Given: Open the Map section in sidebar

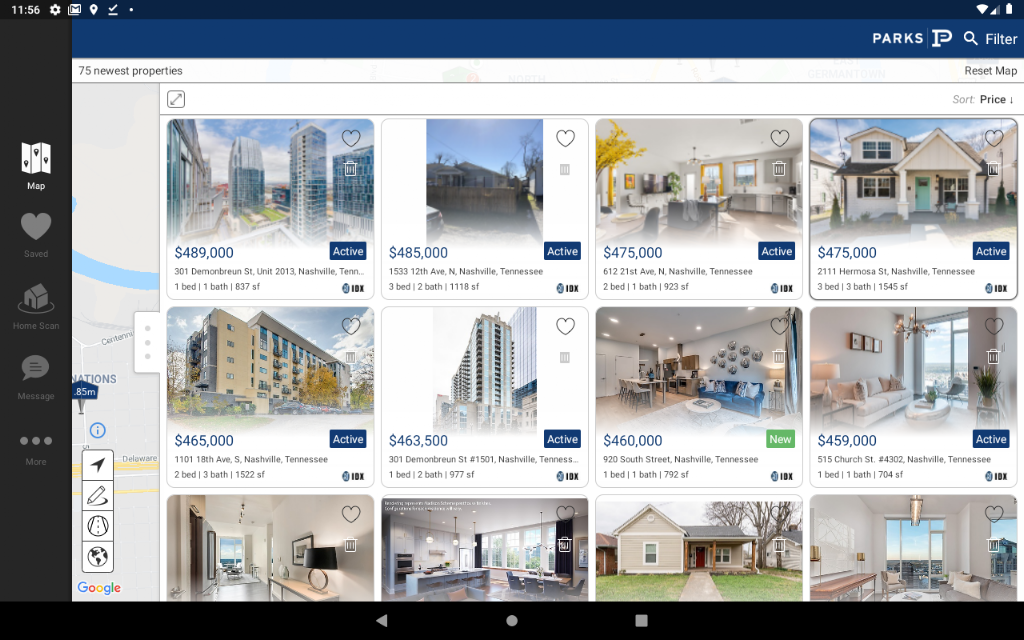Looking at the screenshot, I should [x=36, y=166].
